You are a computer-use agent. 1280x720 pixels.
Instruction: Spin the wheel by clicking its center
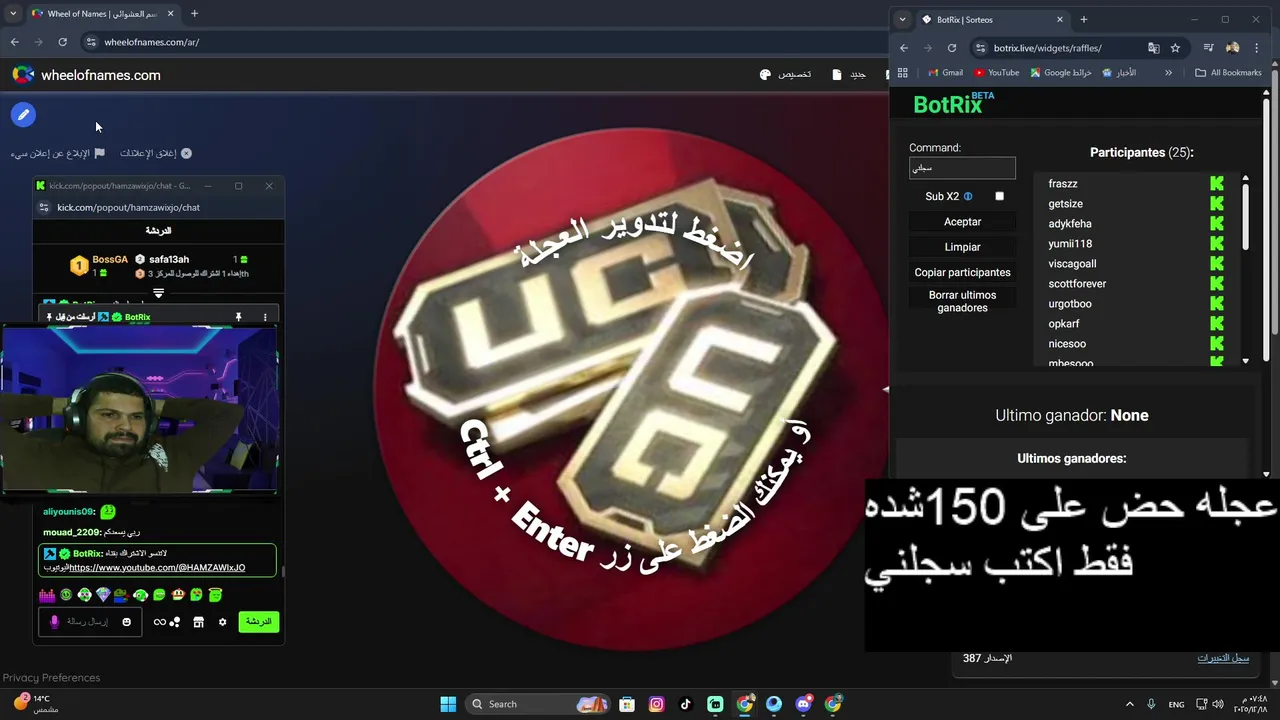tap(635, 390)
